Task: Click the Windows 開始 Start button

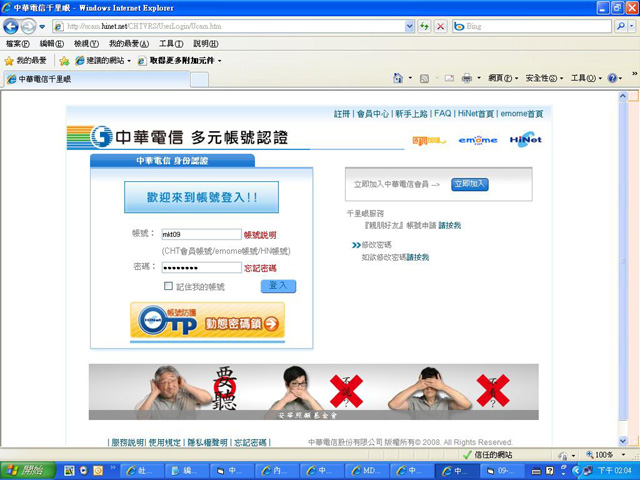Action: (27, 471)
